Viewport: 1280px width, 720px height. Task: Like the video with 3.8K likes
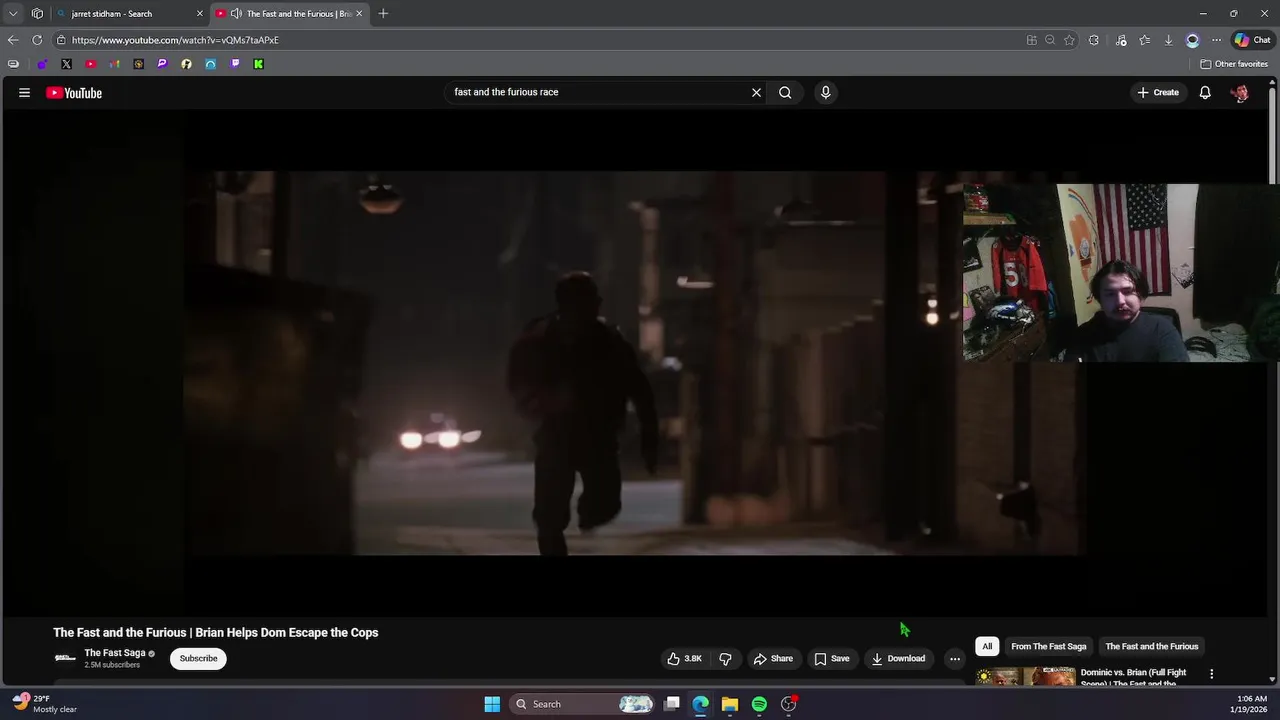click(x=685, y=658)
